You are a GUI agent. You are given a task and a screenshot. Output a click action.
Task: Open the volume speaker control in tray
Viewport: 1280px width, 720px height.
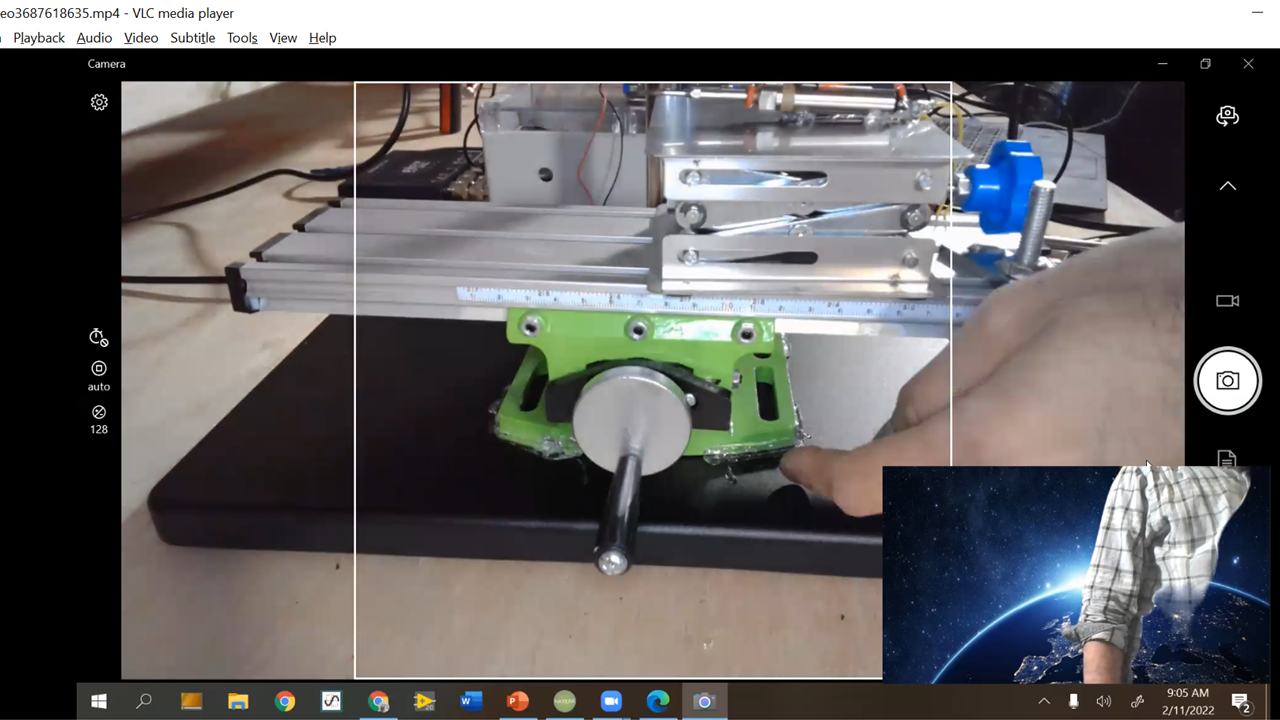click(x=1104, y=702)
